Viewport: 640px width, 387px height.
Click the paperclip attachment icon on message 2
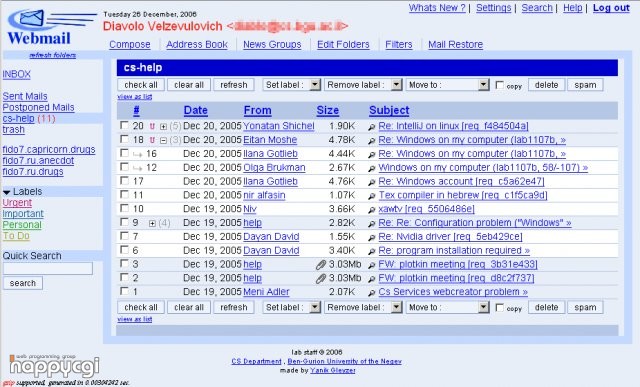pos(321,279)
